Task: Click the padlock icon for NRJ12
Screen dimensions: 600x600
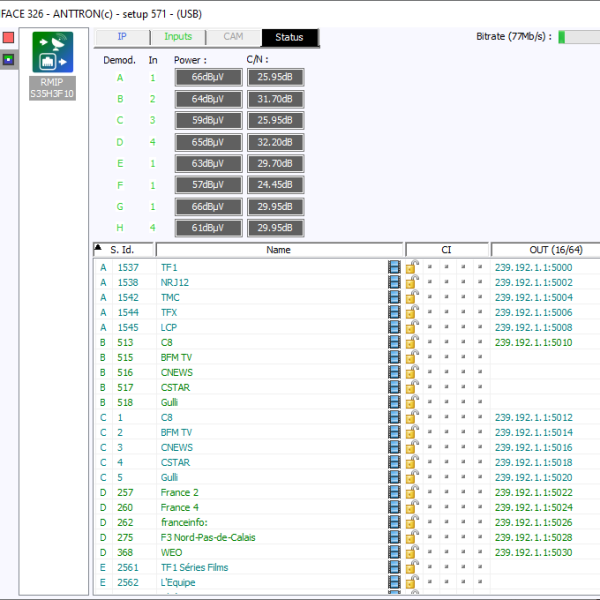Action: 410,283
